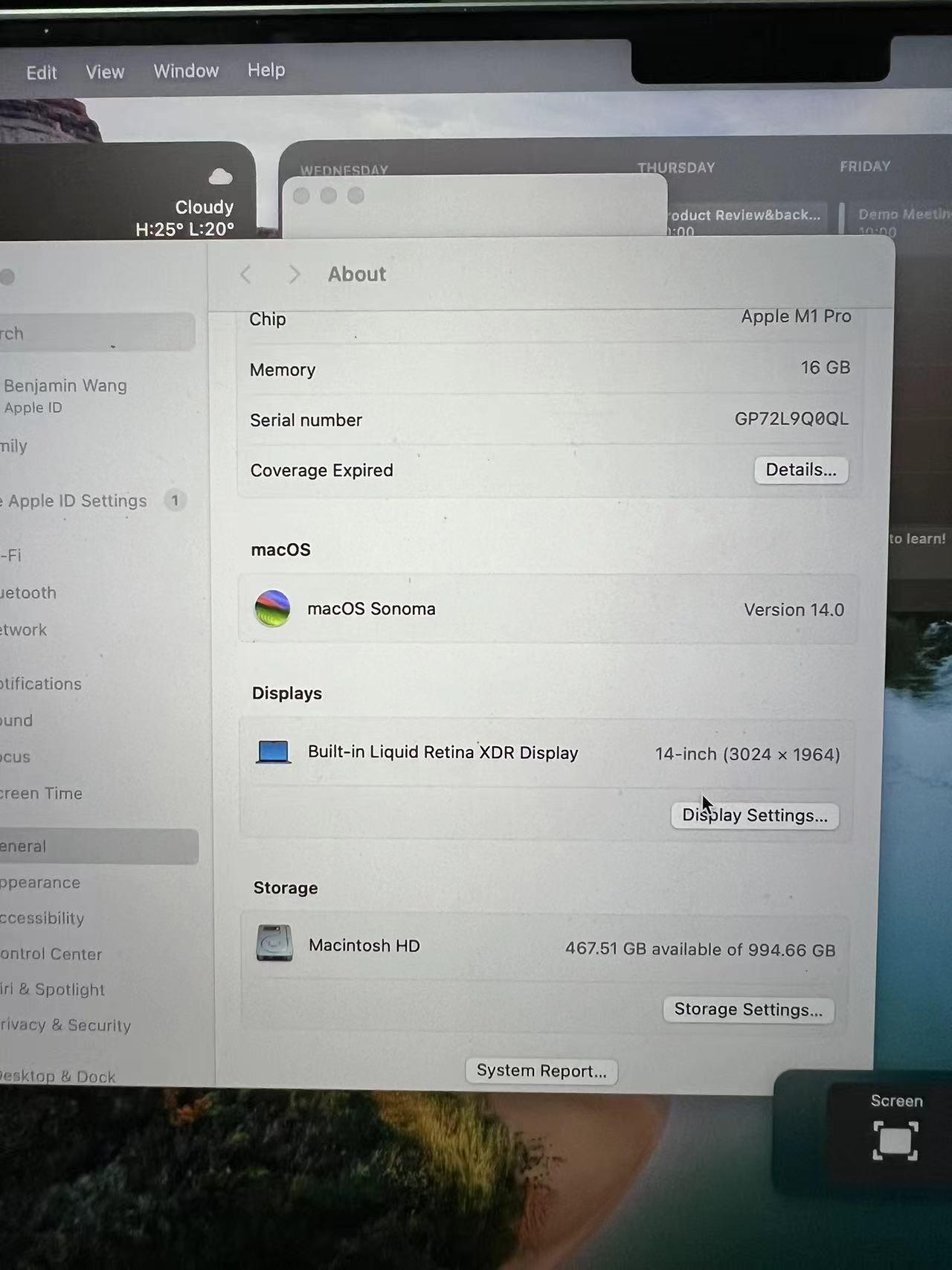952x1270 pixels.
Task: Open the Edit menu
Action: (42, 72)
